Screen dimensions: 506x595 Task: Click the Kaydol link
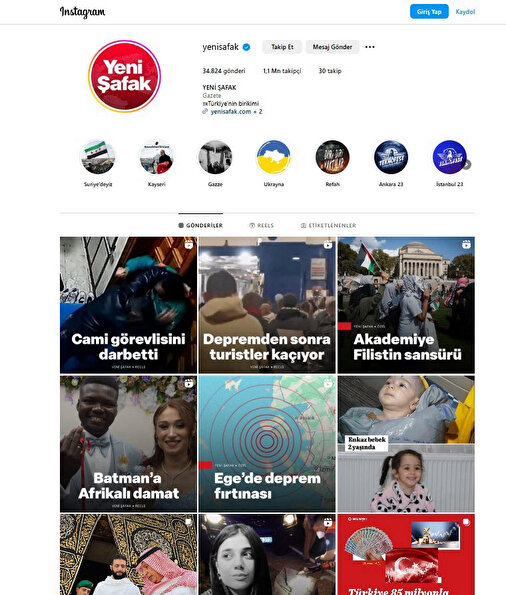click(465, 12)
